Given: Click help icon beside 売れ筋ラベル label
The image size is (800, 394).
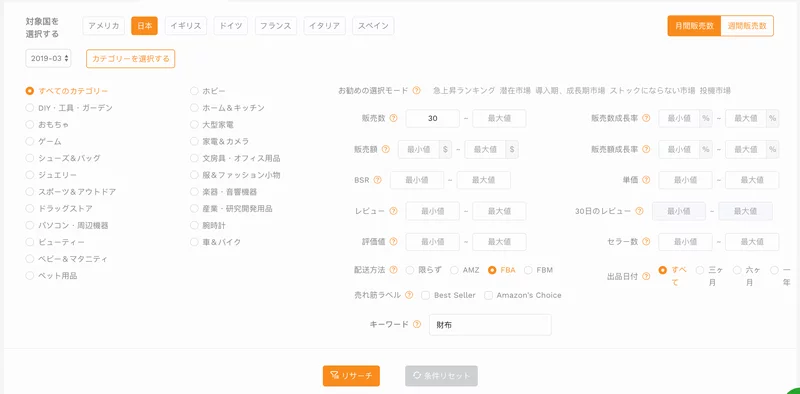Looking at the screenshot, I should [409, 295].
